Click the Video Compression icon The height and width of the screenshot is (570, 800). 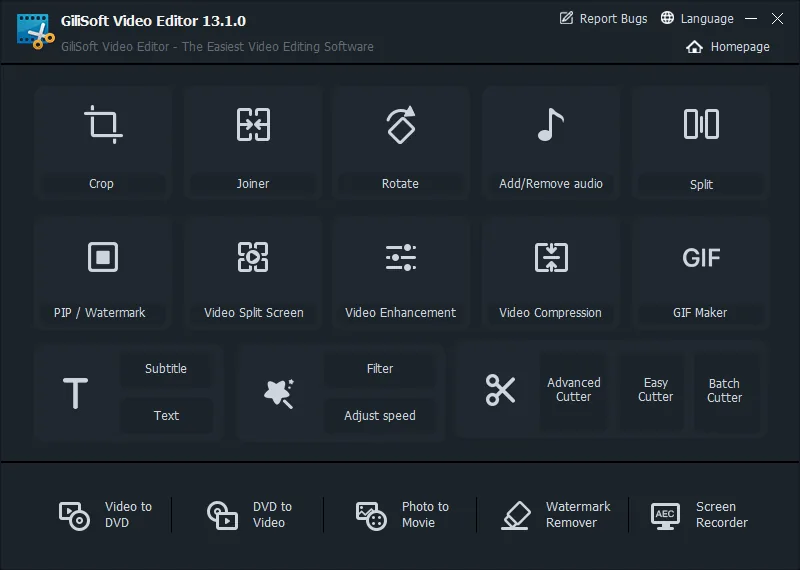tap(551, 257)
